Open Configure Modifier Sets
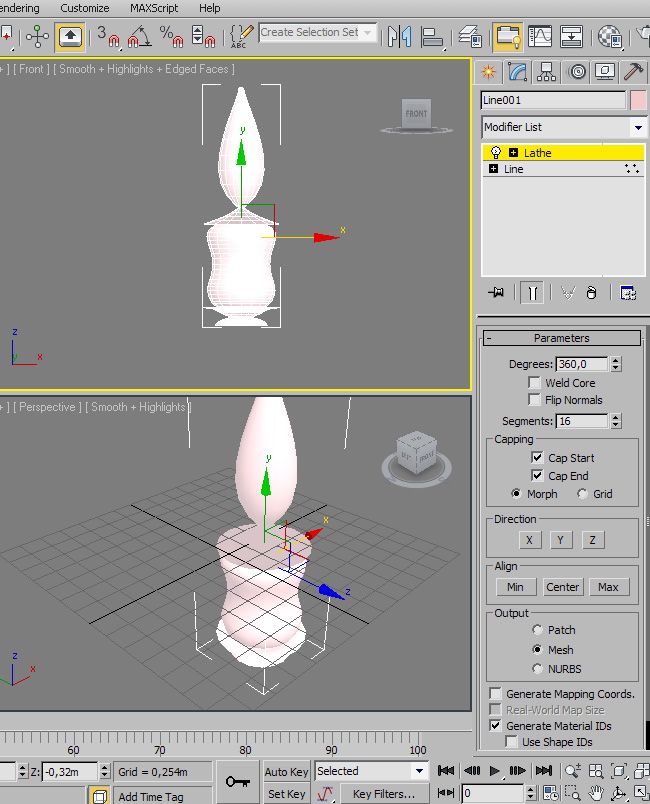This screenshot has height=804, width=650. tap(628, 293)
